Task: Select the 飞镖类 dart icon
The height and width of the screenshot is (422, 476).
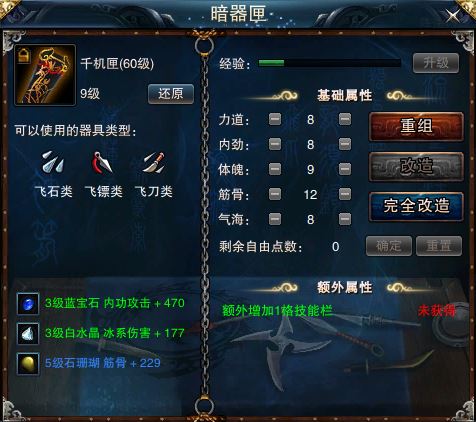Action: tap(103, 162)
